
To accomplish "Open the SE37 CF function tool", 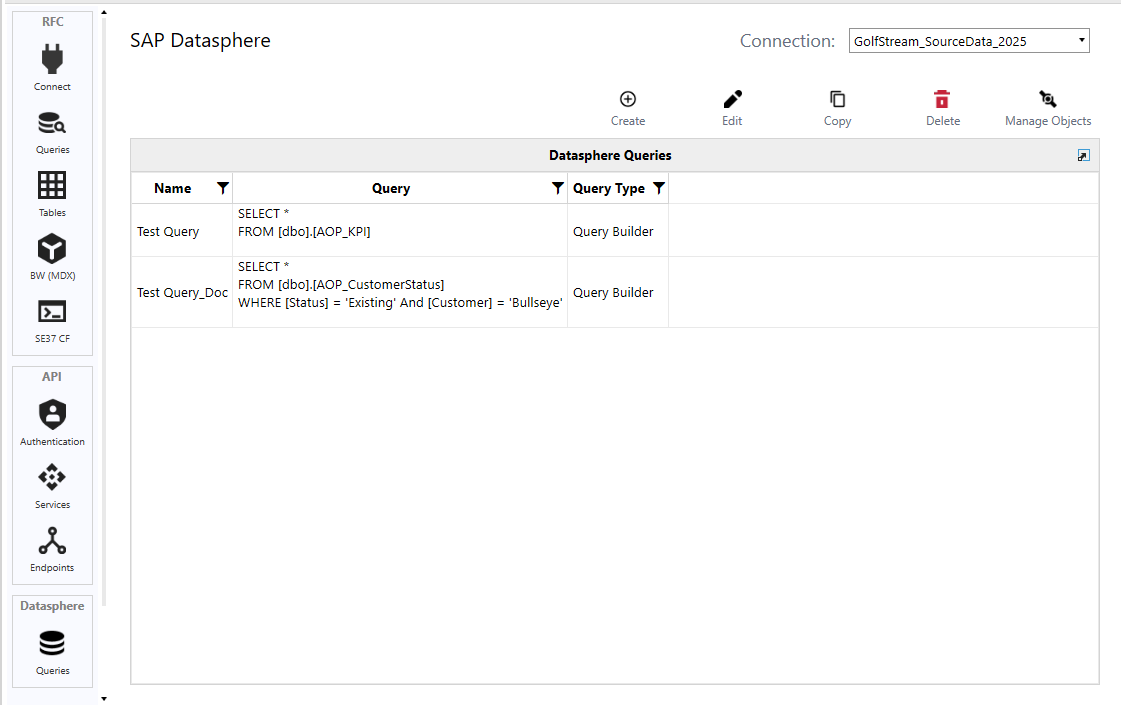I will (51, 320).
